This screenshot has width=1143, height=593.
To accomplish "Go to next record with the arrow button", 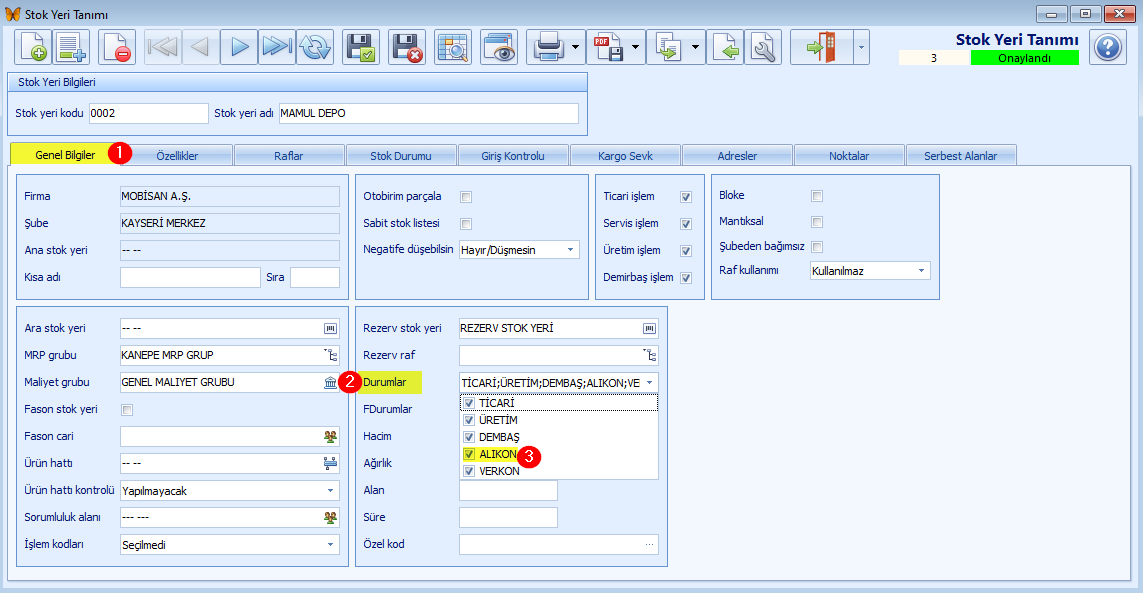I will click(x=239, y=47).
